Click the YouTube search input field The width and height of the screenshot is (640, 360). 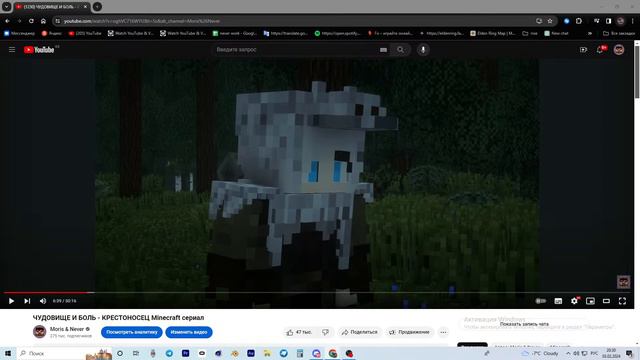[x=296, y=49]
